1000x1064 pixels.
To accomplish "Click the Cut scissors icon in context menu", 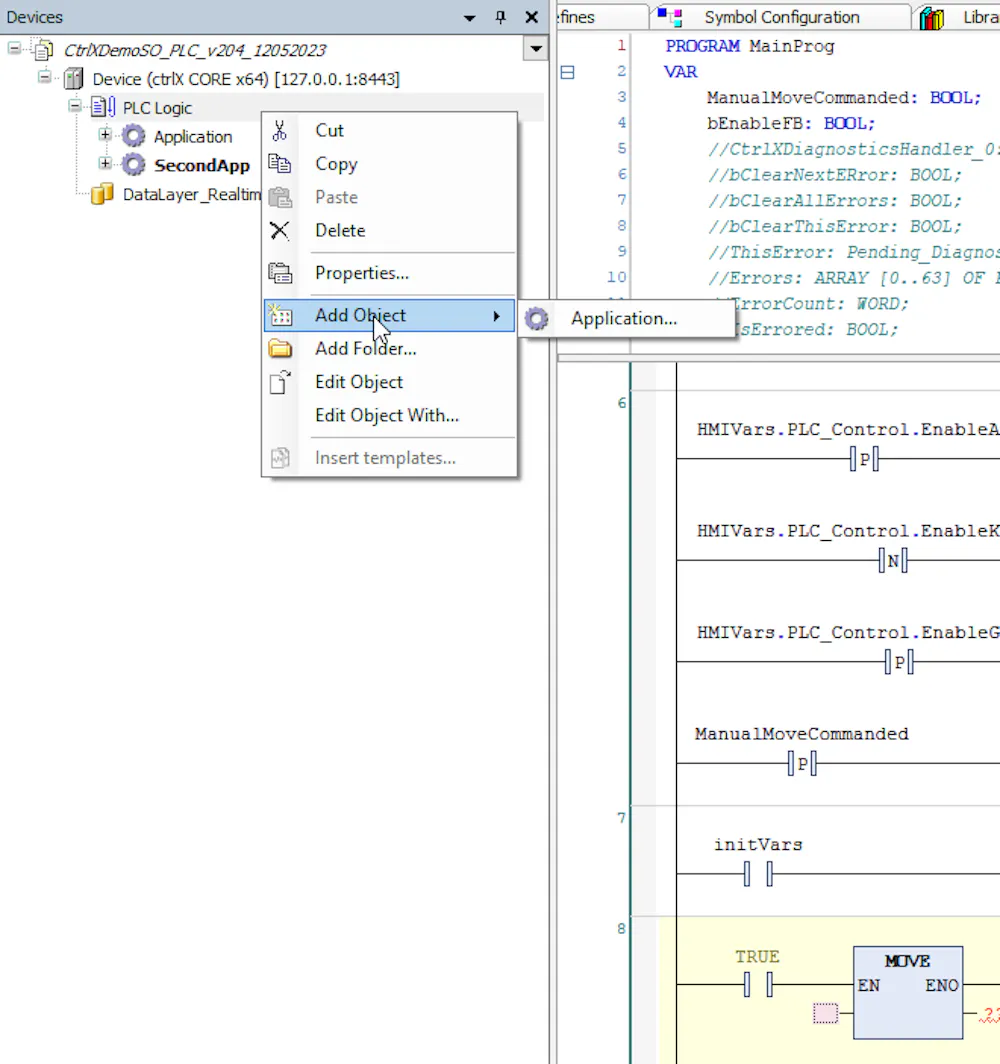I will point(280,130).
